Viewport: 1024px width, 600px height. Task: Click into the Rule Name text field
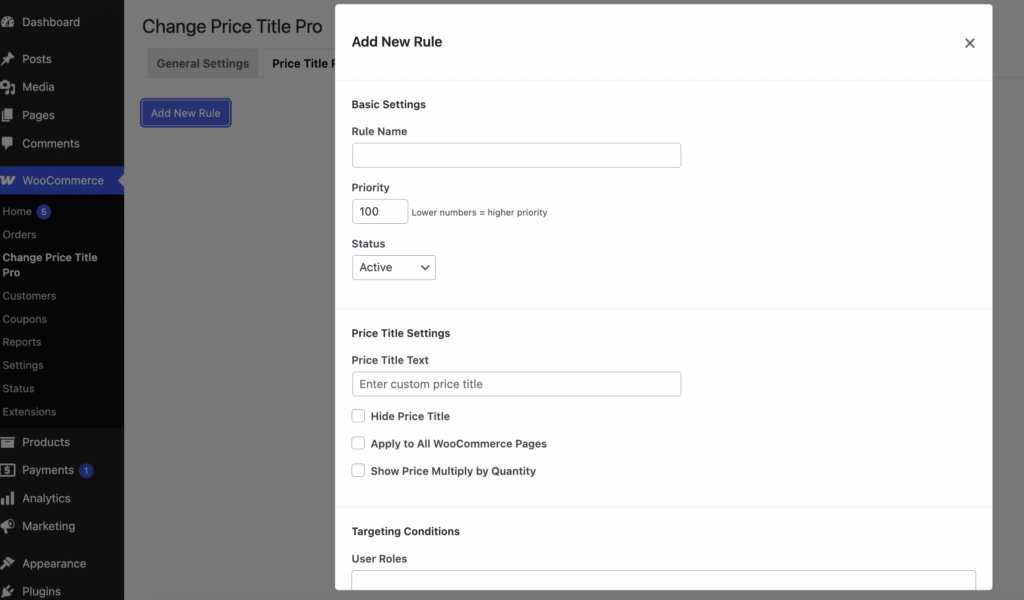click(x=516, y=155)
